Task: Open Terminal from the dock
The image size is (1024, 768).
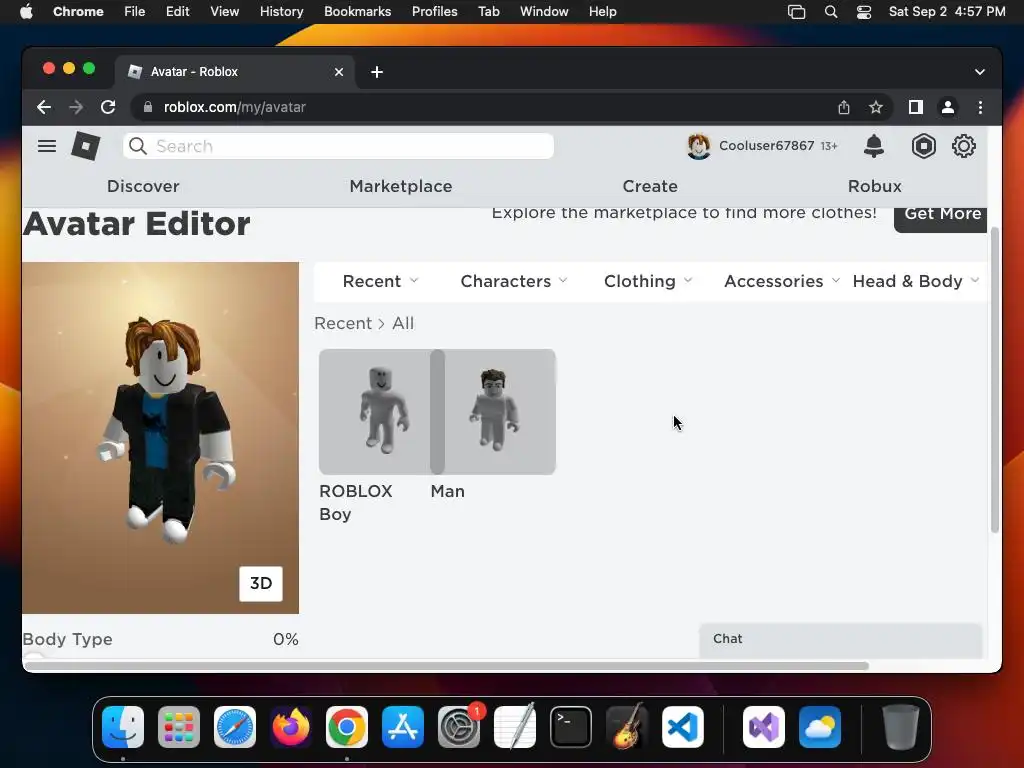Action: pyautogui.click(x=571, y=727)
